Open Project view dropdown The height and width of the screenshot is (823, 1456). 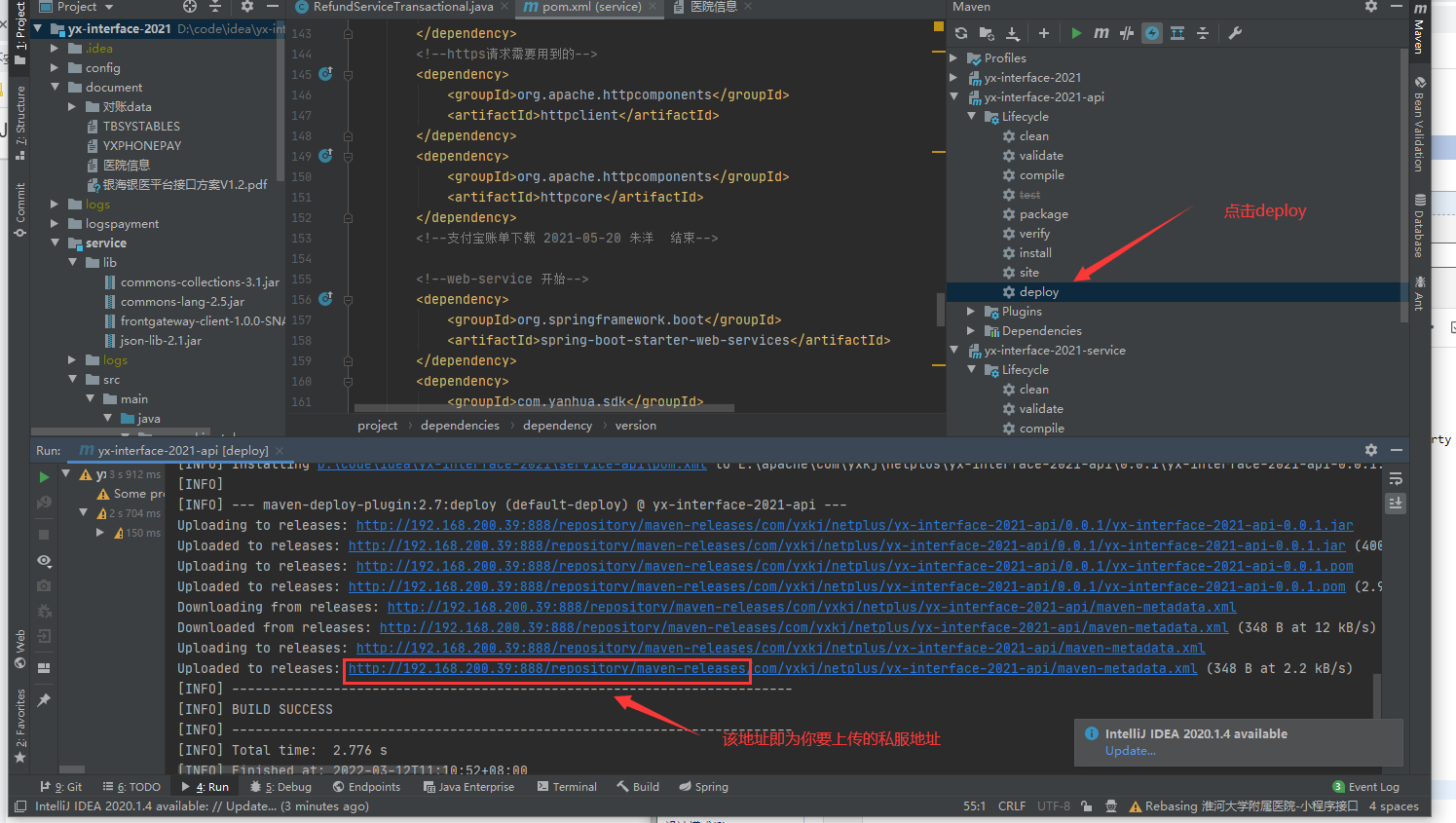point(77,6)
